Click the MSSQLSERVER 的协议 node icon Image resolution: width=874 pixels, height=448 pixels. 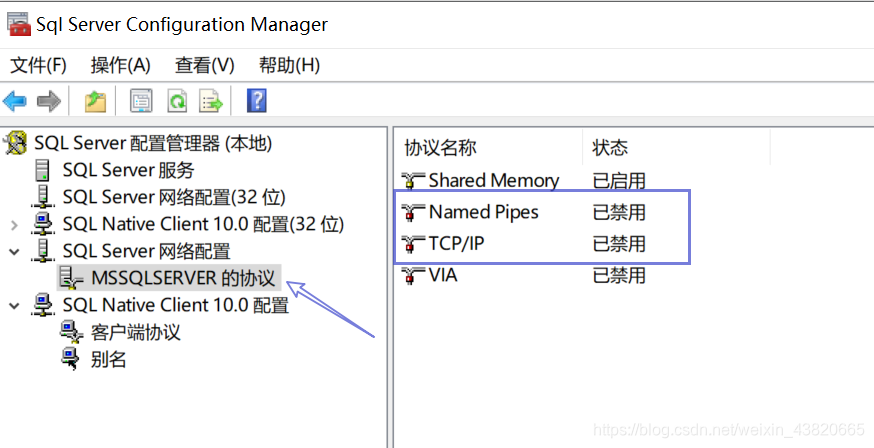[71, 277]
